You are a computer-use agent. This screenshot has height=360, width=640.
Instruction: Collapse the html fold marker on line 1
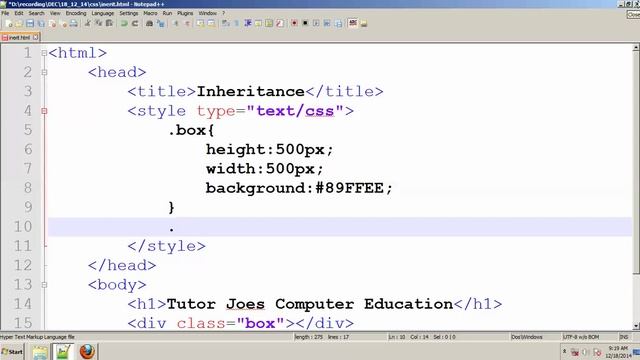[44, 53]
